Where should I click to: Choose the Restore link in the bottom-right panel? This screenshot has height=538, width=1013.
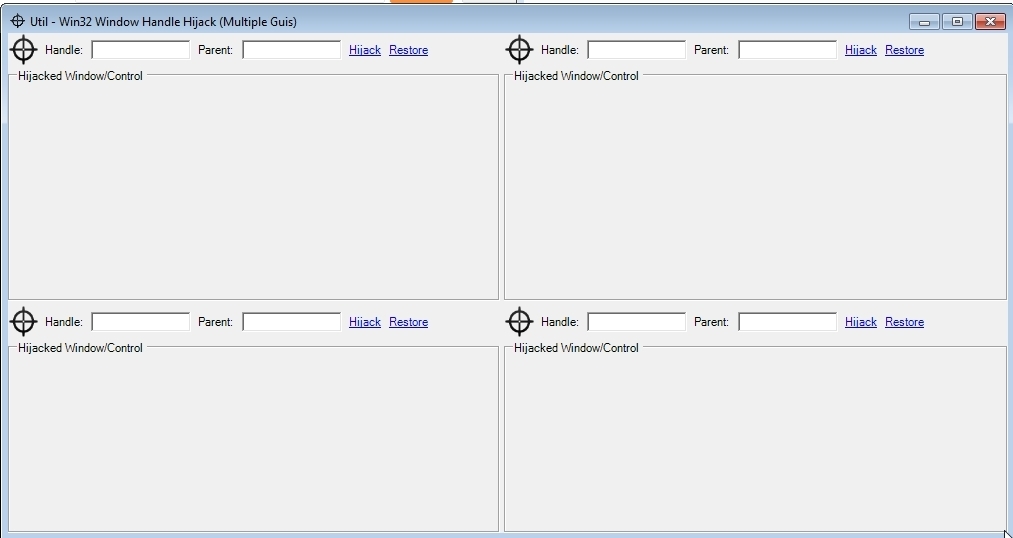tap(904, 322)
